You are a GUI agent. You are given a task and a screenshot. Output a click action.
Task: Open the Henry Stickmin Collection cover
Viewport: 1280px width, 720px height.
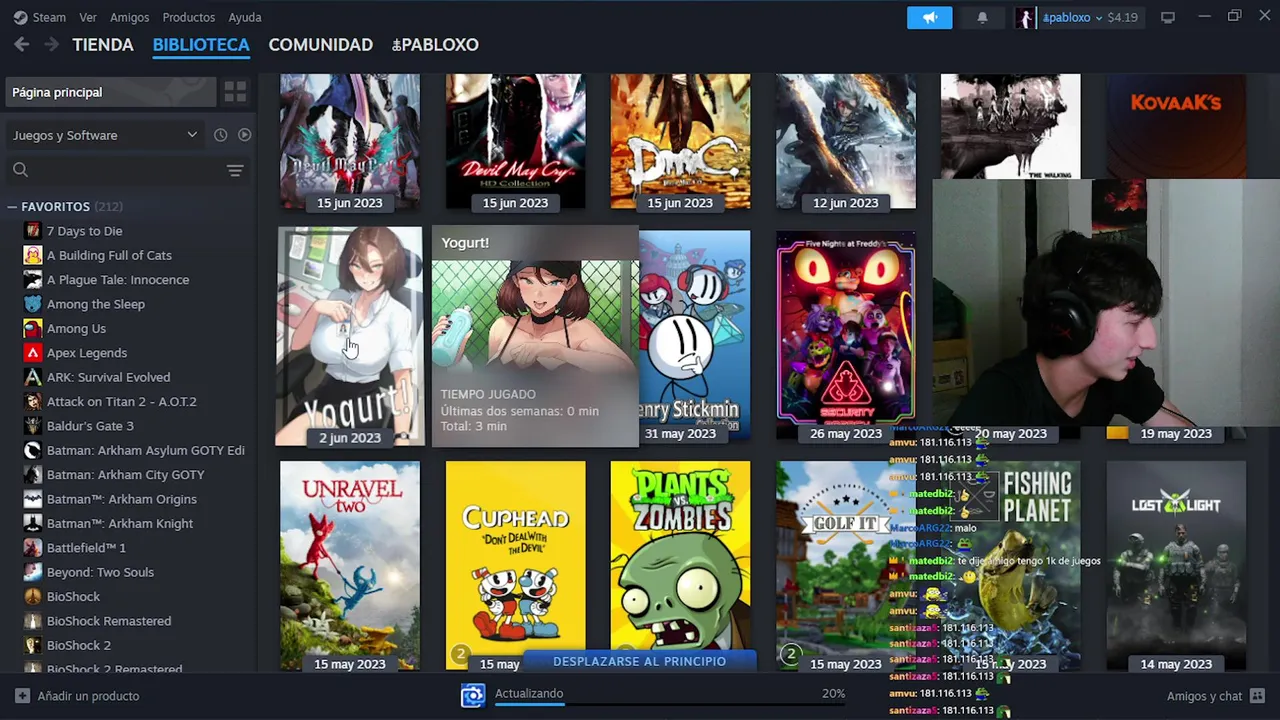point(694,336)
